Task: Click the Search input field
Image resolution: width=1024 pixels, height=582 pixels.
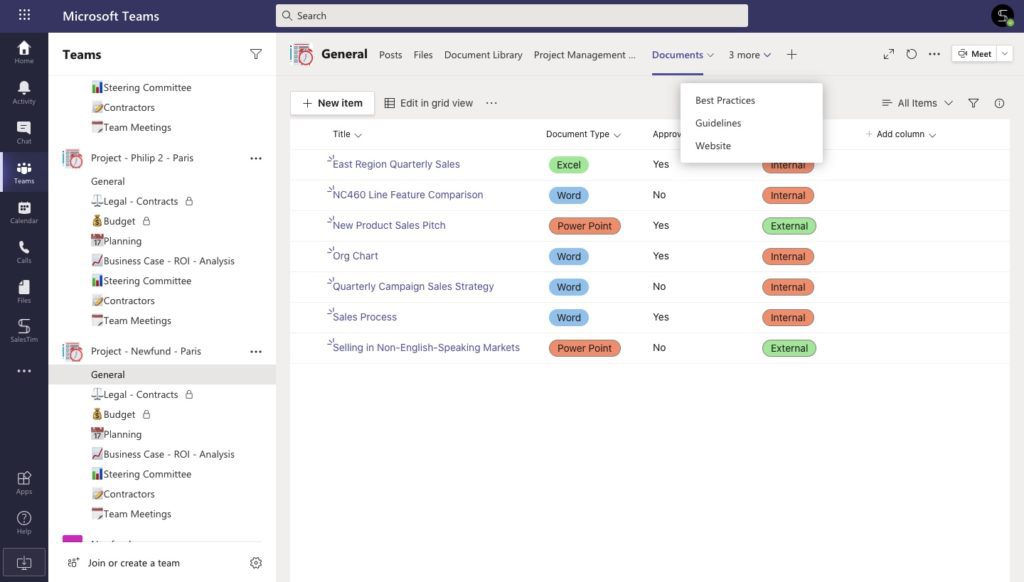Action: (x=511, y=16)
